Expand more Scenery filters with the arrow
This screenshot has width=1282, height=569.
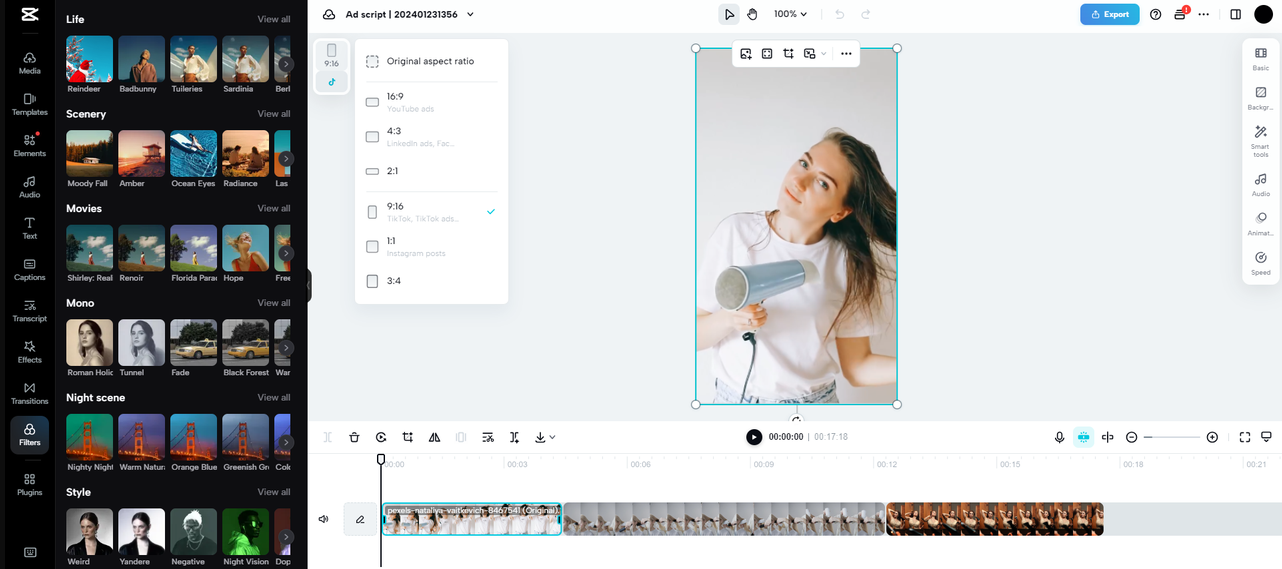286,158
